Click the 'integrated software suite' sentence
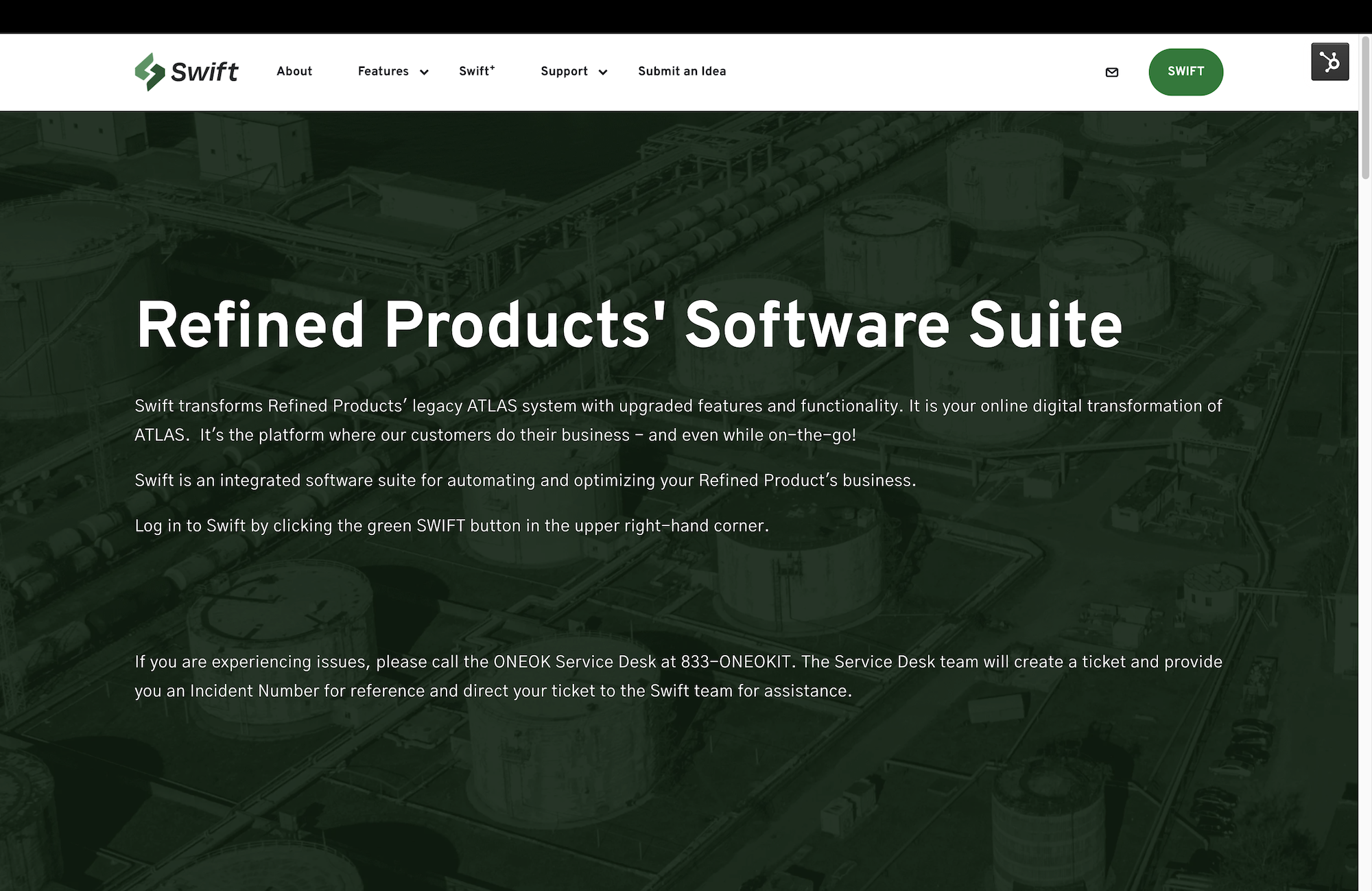 [525, 480]
